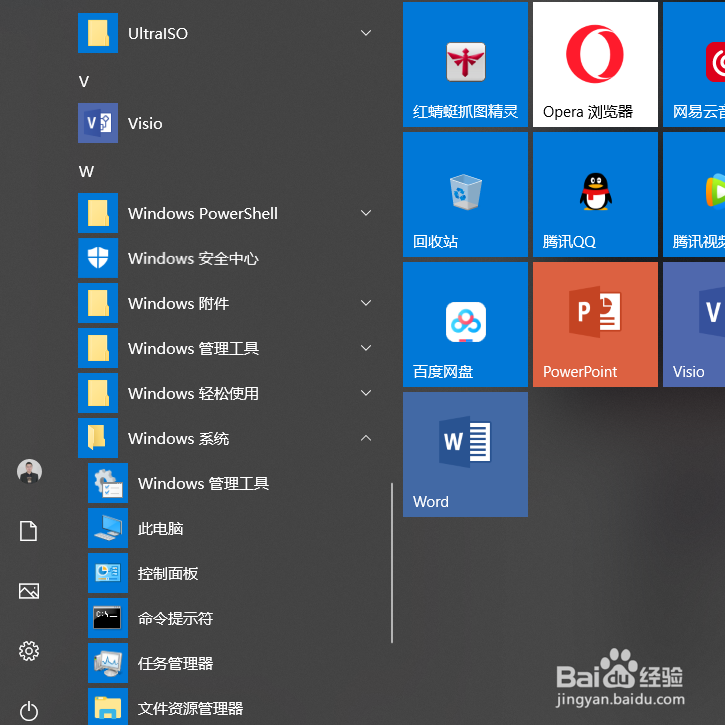Expand Windows 轻松使用 chevron
This screenshot has height=725, width=725.
click(366, 393)
